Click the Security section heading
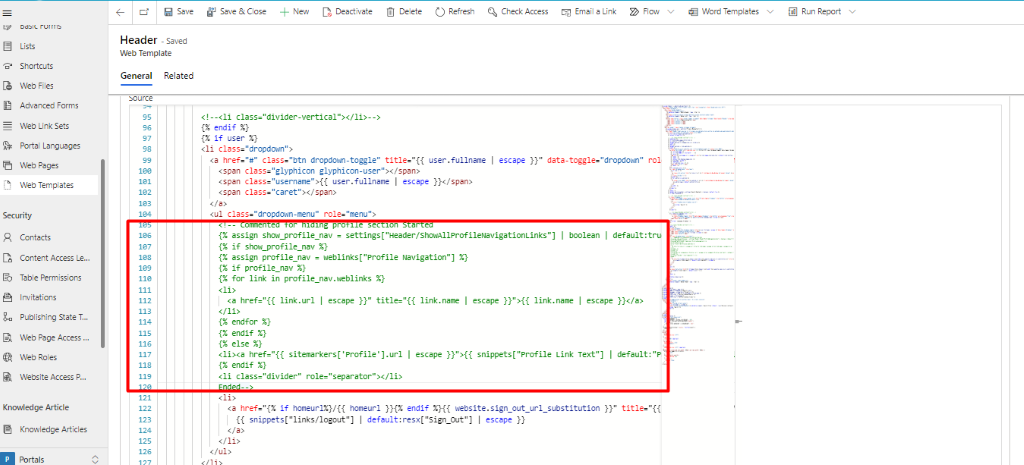1024x465 pixels. 17,216
